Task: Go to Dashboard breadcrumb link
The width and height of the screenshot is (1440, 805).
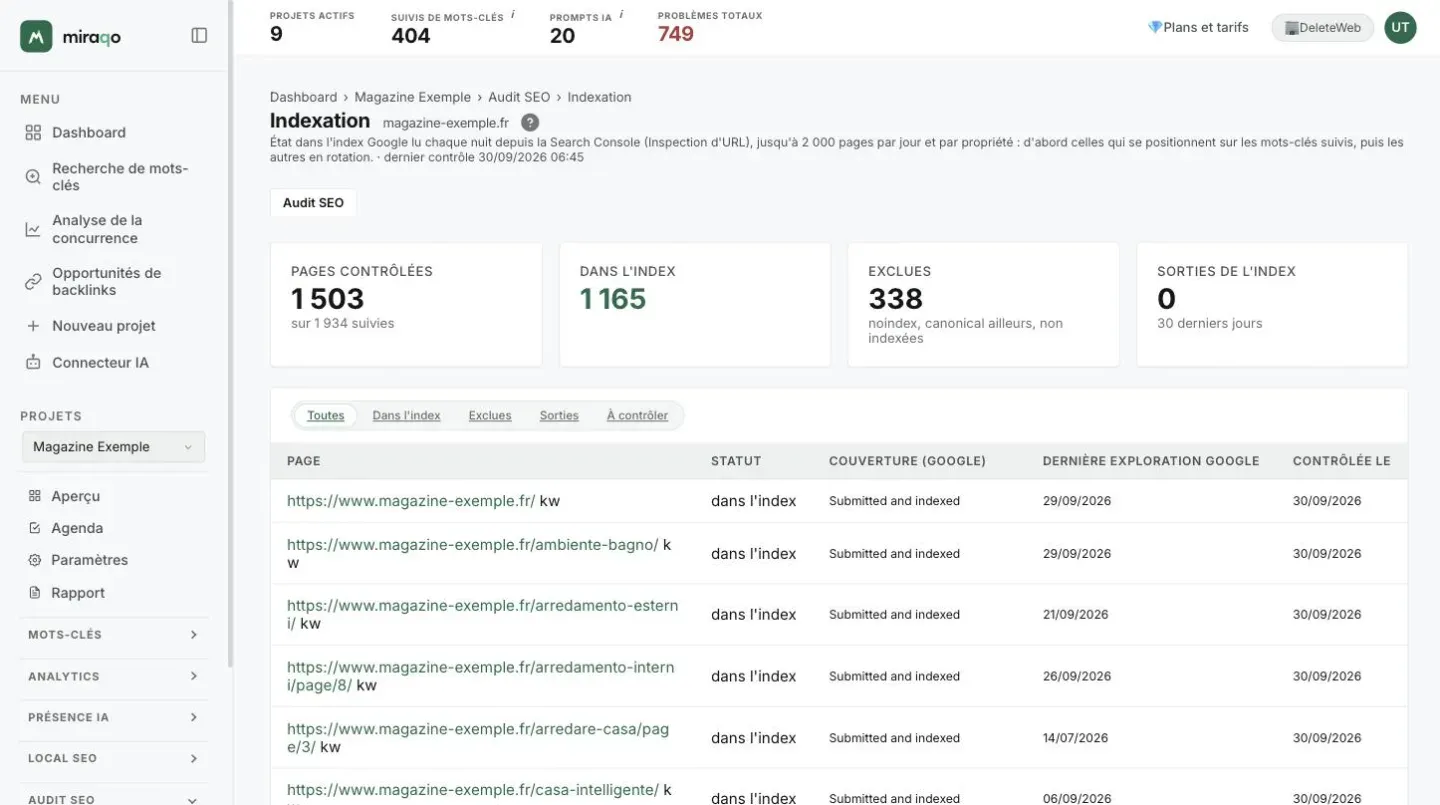Action: 303,97
